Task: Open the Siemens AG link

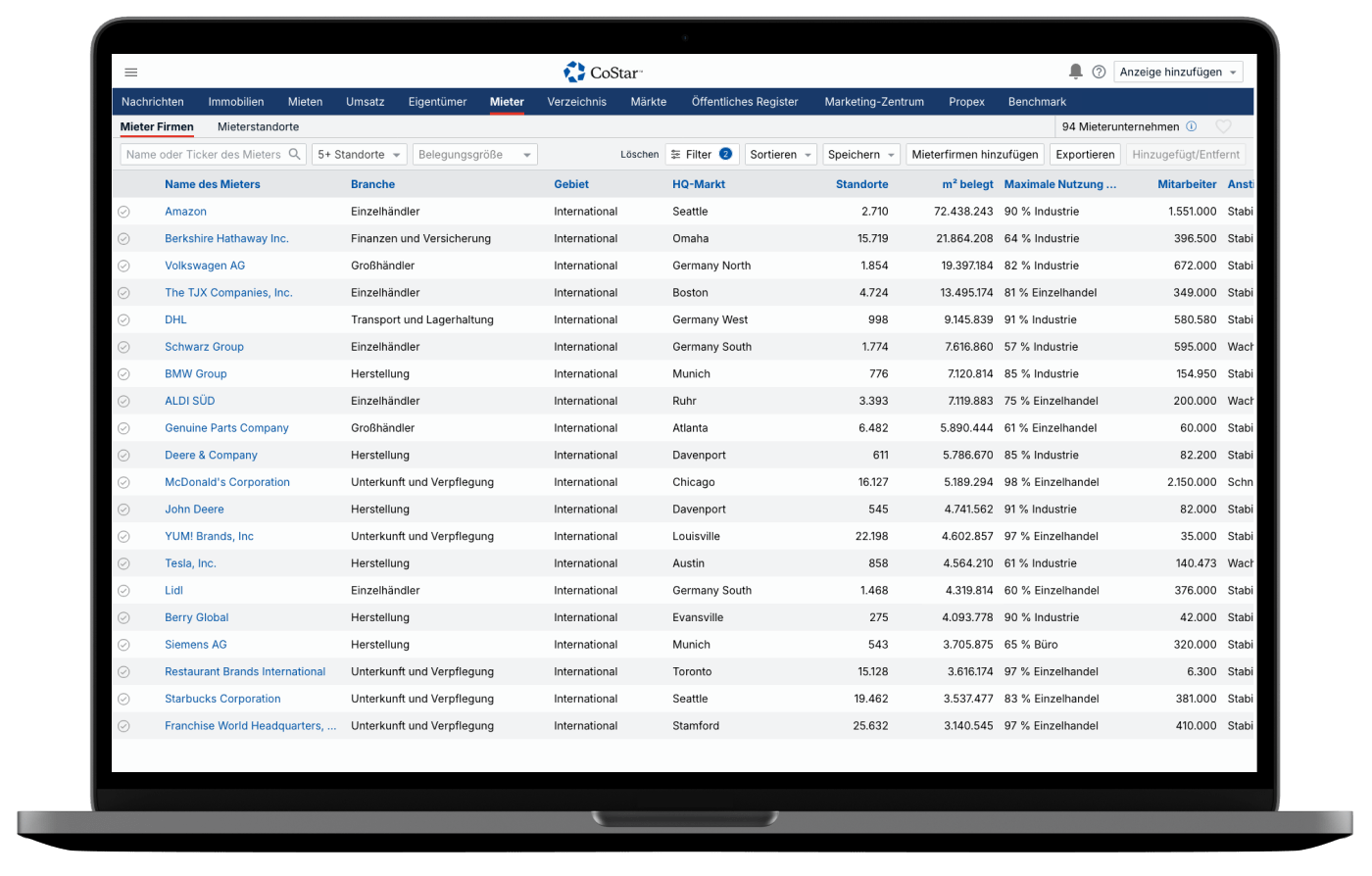Action: (196, 645)
